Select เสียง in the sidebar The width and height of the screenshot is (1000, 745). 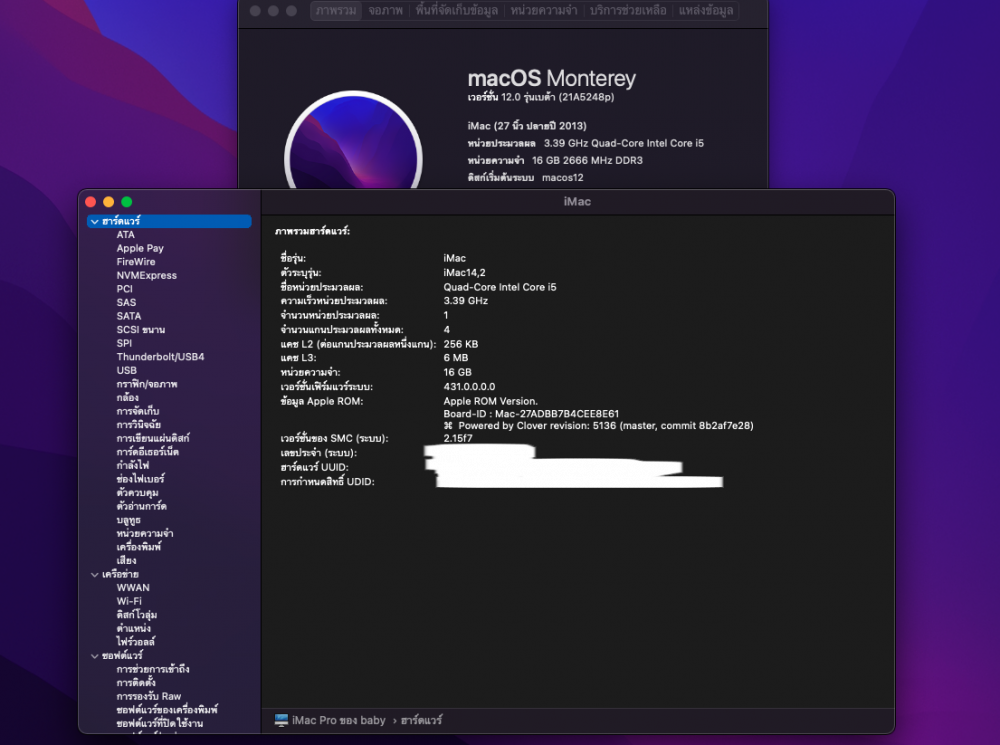click(126, 561)
